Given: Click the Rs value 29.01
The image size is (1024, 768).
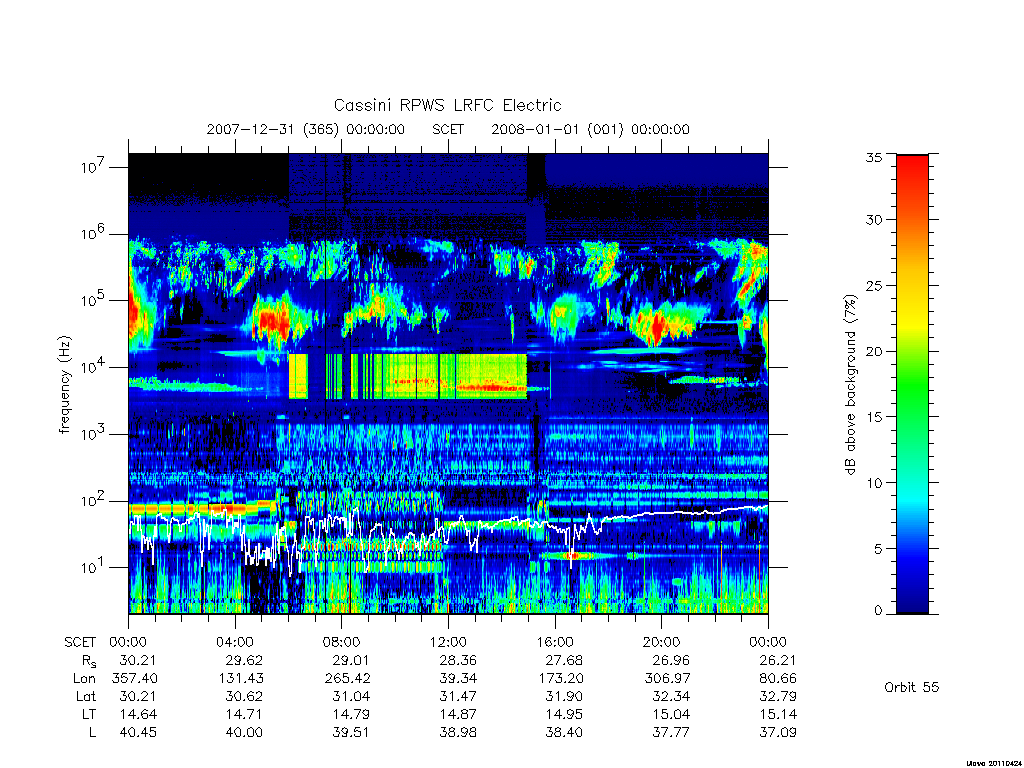Looking at the screenshot, I should [351, 660].
